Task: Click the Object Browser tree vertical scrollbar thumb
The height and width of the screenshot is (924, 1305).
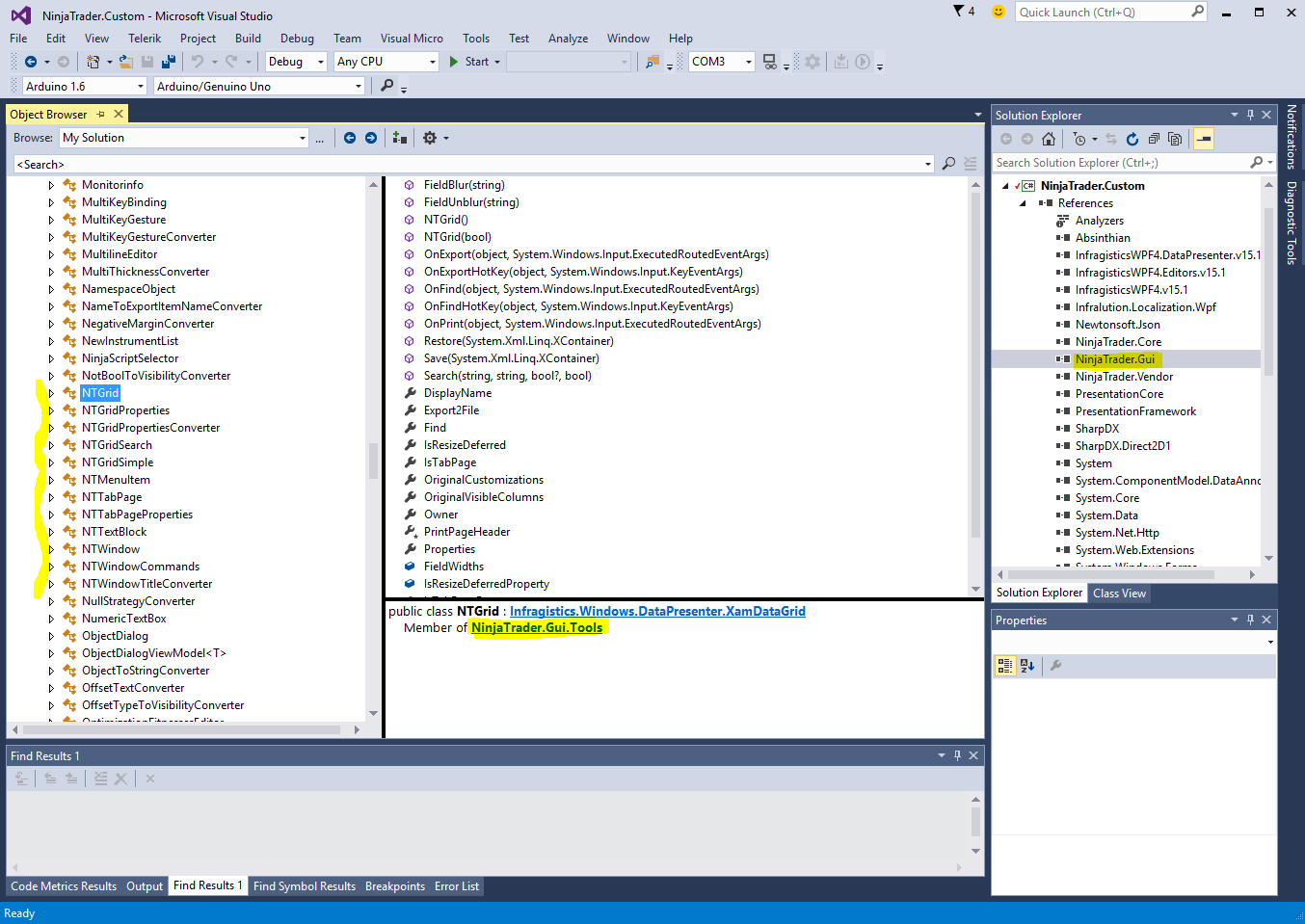Action: [x=373, y=460]
